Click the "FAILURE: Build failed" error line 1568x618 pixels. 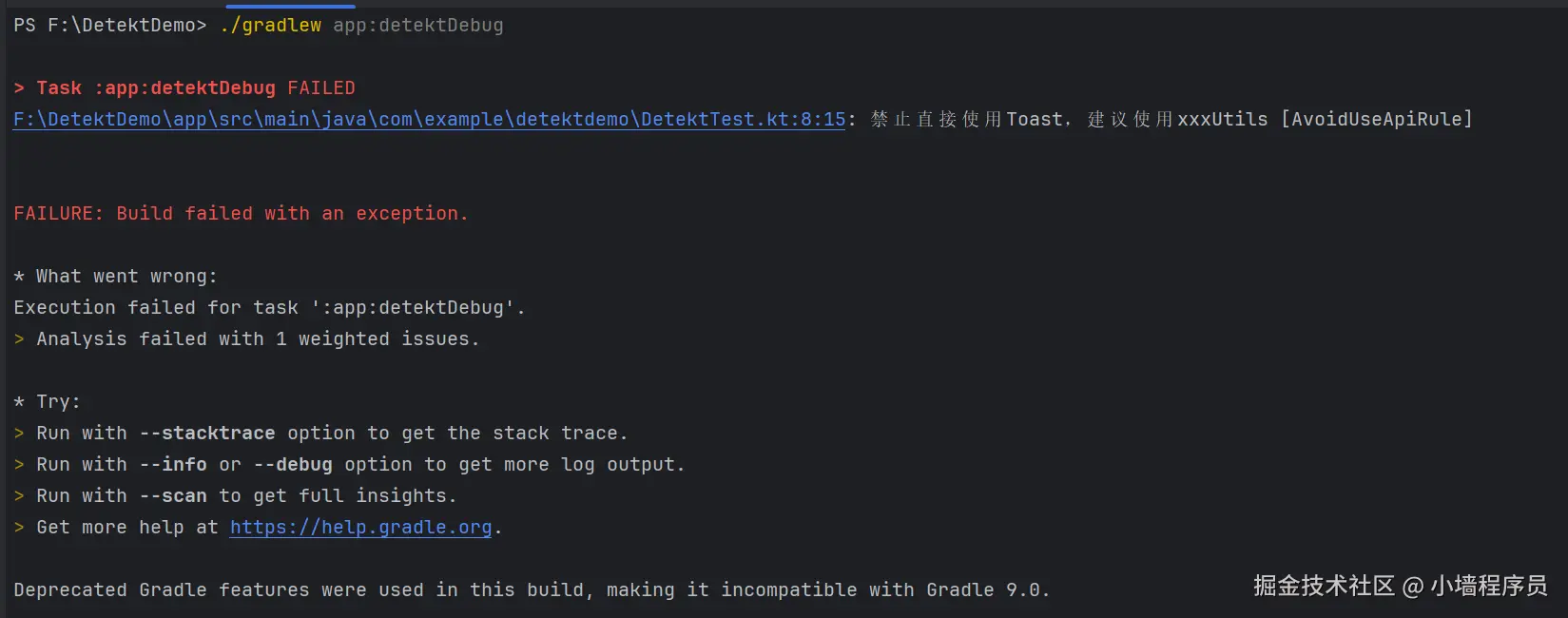pos(241,214)
